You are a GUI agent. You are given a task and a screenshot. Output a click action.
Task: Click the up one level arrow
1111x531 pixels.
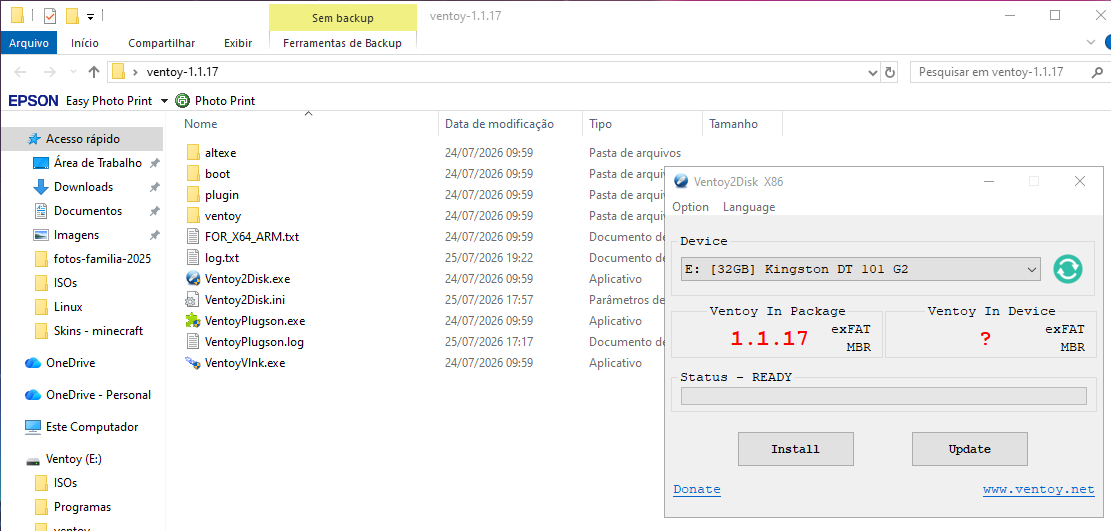[x=94, y=72]
